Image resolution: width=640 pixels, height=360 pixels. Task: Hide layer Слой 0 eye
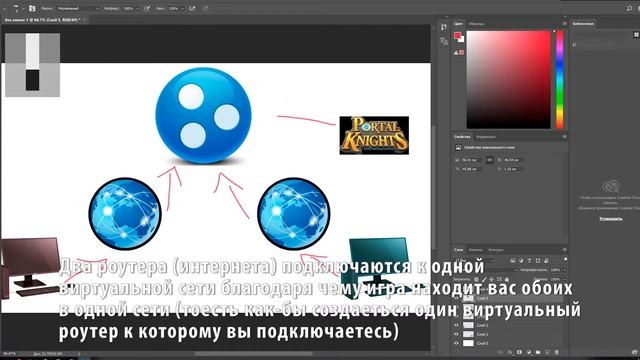(x=456, y=343)
